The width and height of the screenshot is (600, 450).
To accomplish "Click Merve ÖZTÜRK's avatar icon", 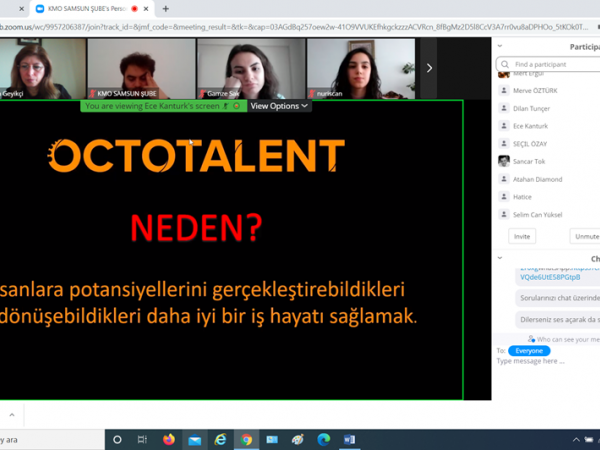I will click(x=504, y=90).
